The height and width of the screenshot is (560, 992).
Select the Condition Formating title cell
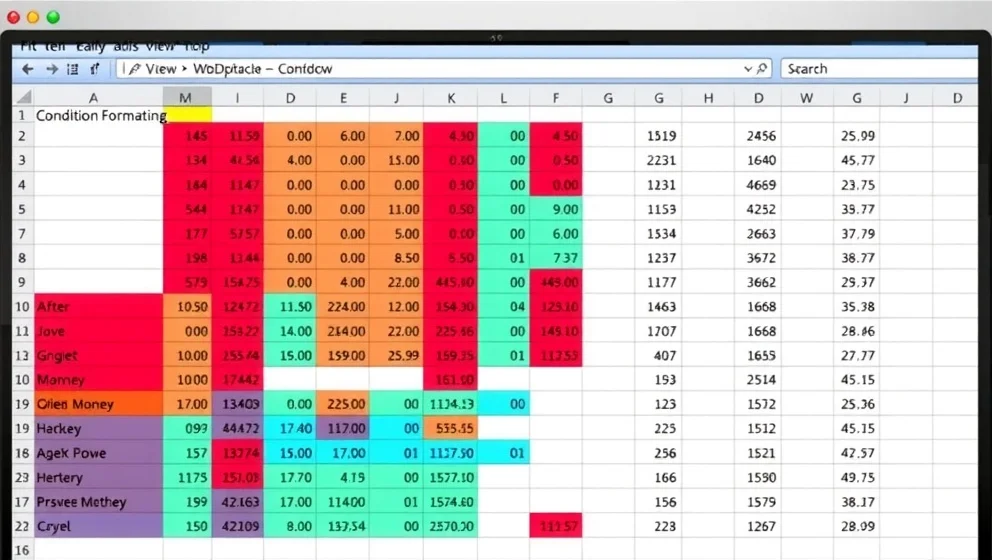click(x=99, y=115)
